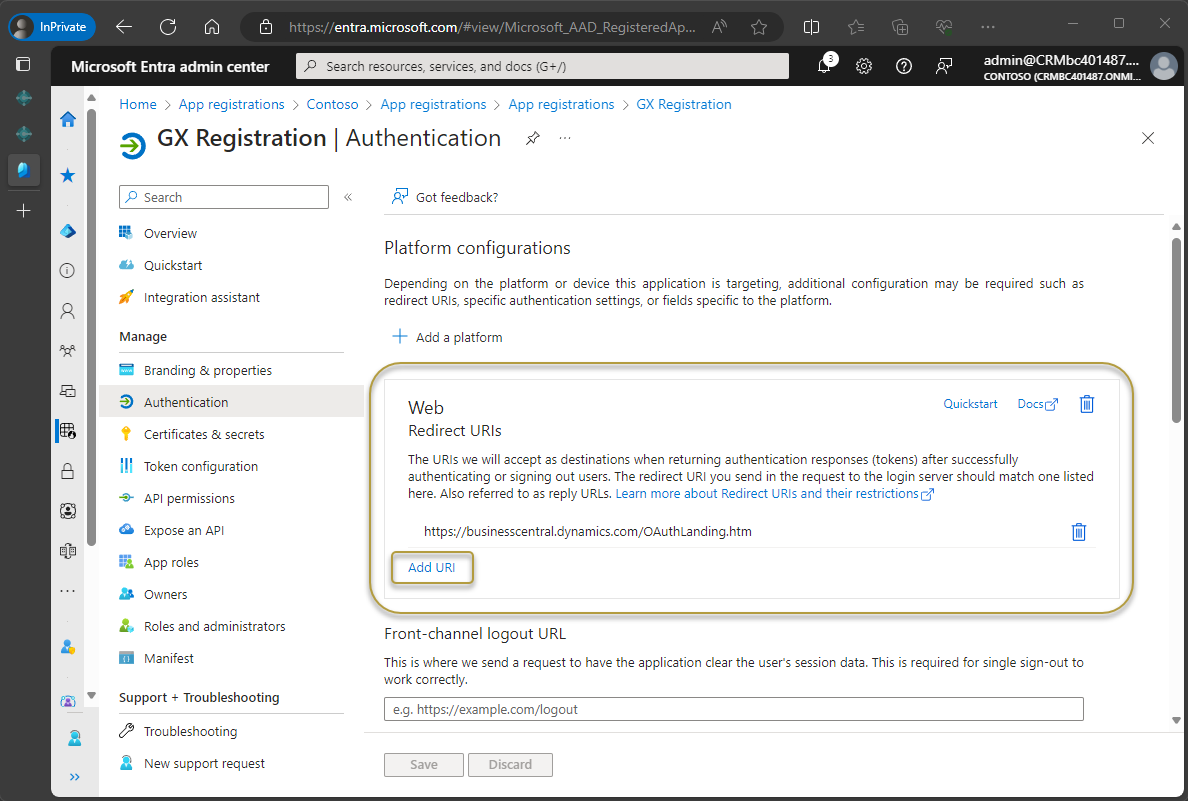This screenshot has width=1188, height=801.
Task: Remove the businesscentral redirect URI
Action: pos(1078,532)
